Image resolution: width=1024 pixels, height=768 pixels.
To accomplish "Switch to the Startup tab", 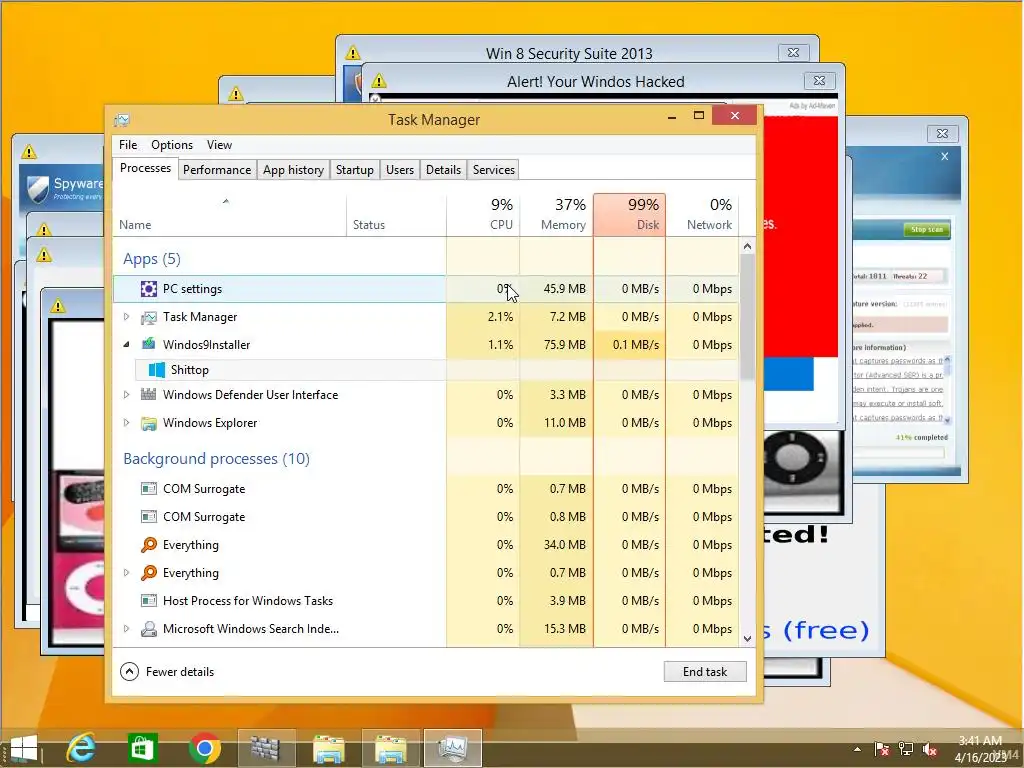I will [355, 170].
